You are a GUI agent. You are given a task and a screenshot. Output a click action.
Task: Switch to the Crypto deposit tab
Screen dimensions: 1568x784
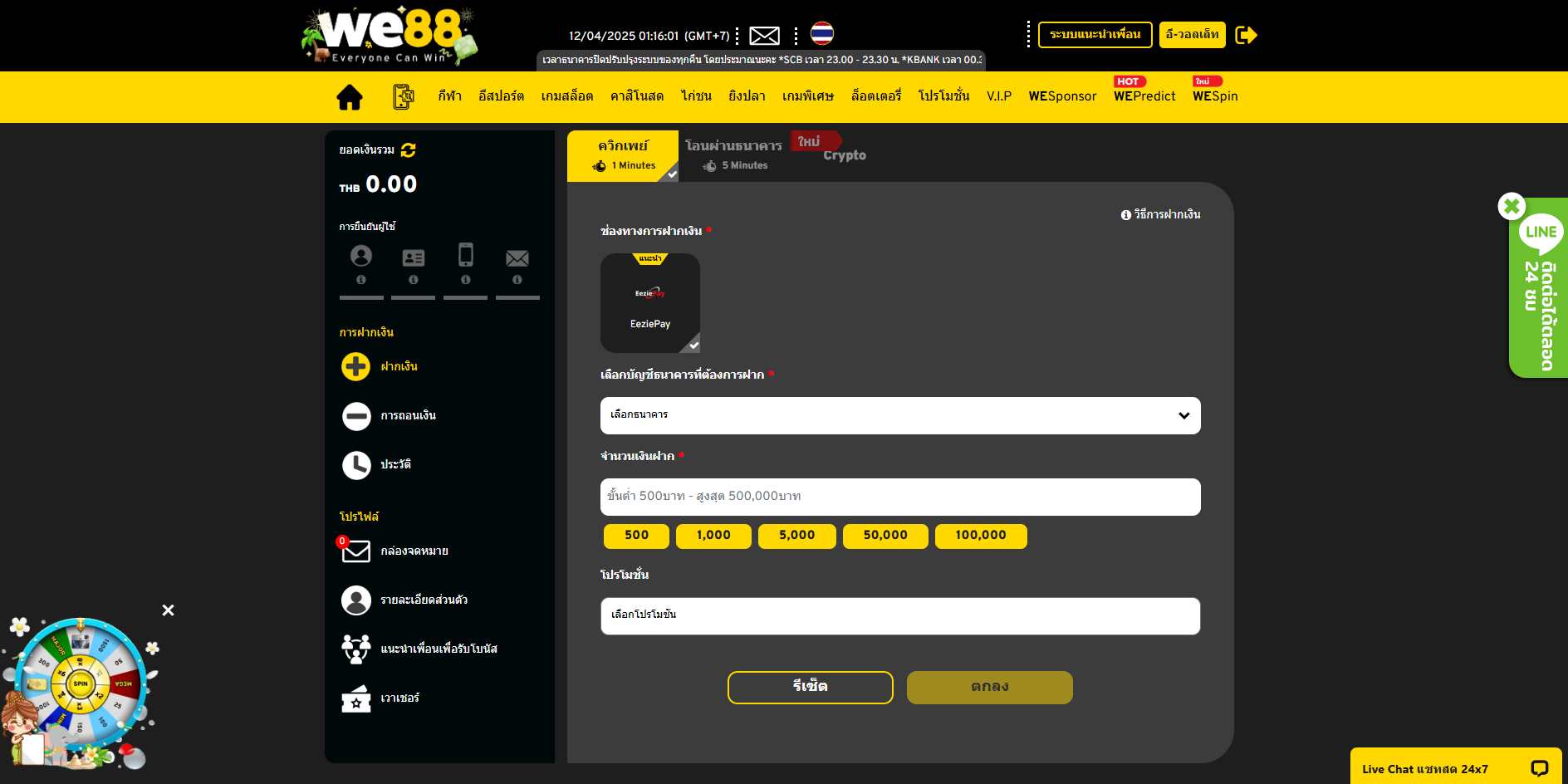click(844, 155)
